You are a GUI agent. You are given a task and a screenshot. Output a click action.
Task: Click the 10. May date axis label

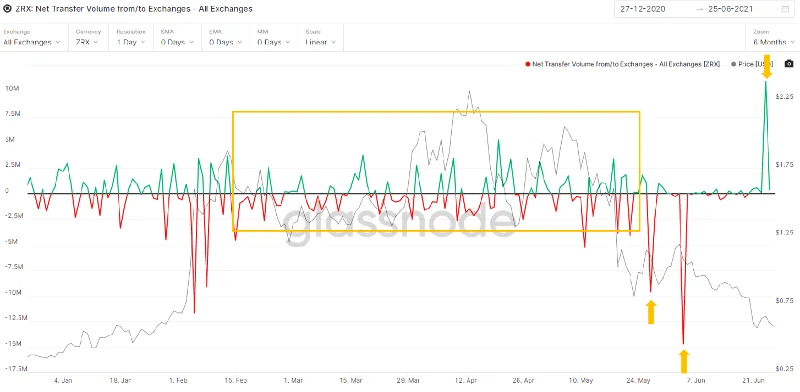581,380
